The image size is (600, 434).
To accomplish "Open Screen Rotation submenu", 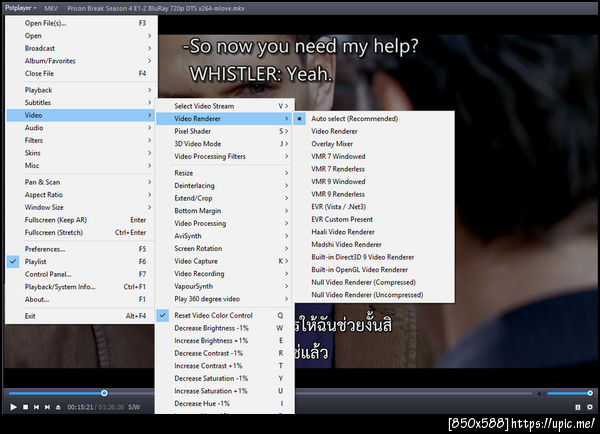I will click(225, 249).
